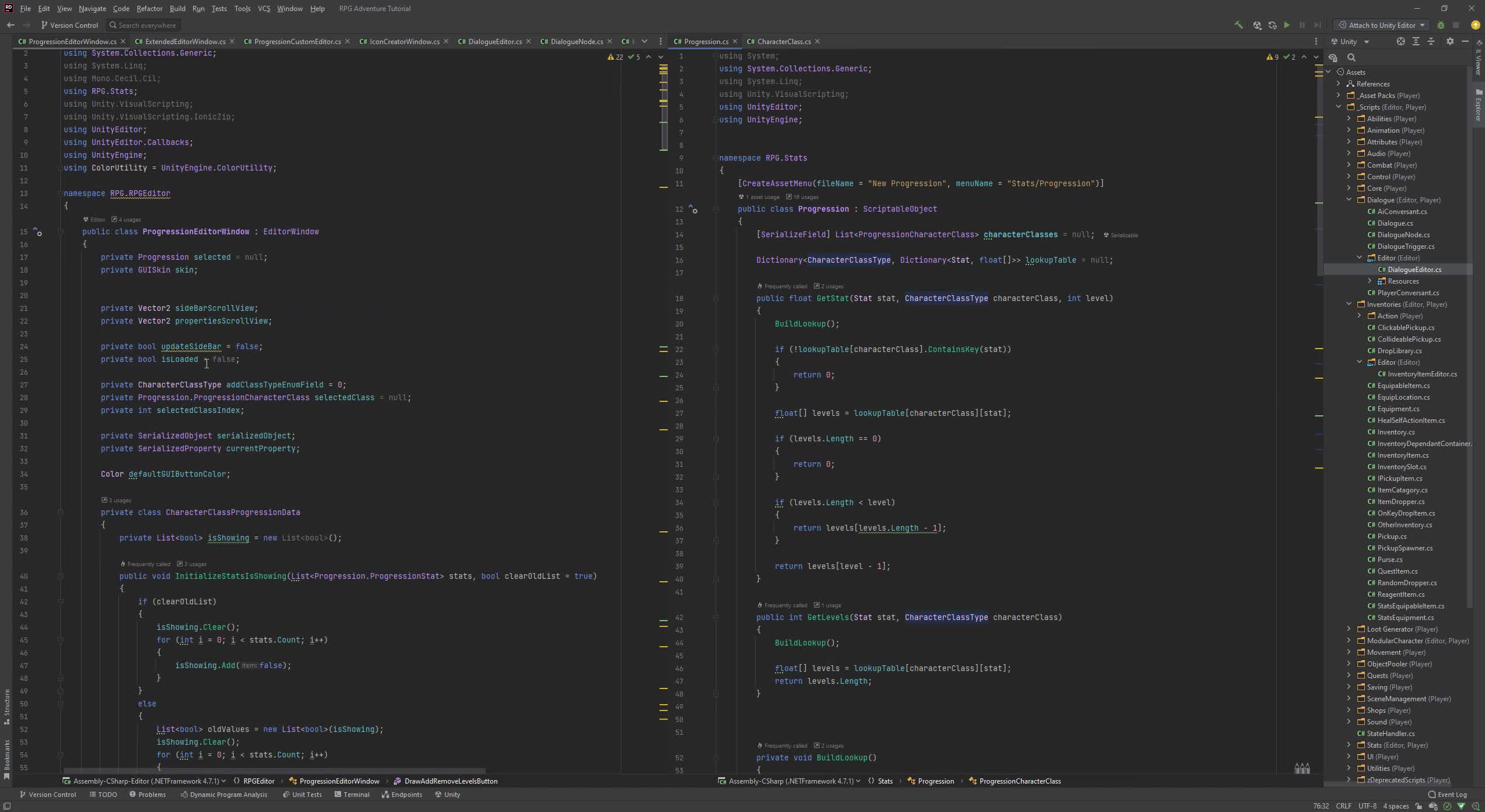Run the project with the play icon
Viewport: 1485px width, 812px height.
1287,26
